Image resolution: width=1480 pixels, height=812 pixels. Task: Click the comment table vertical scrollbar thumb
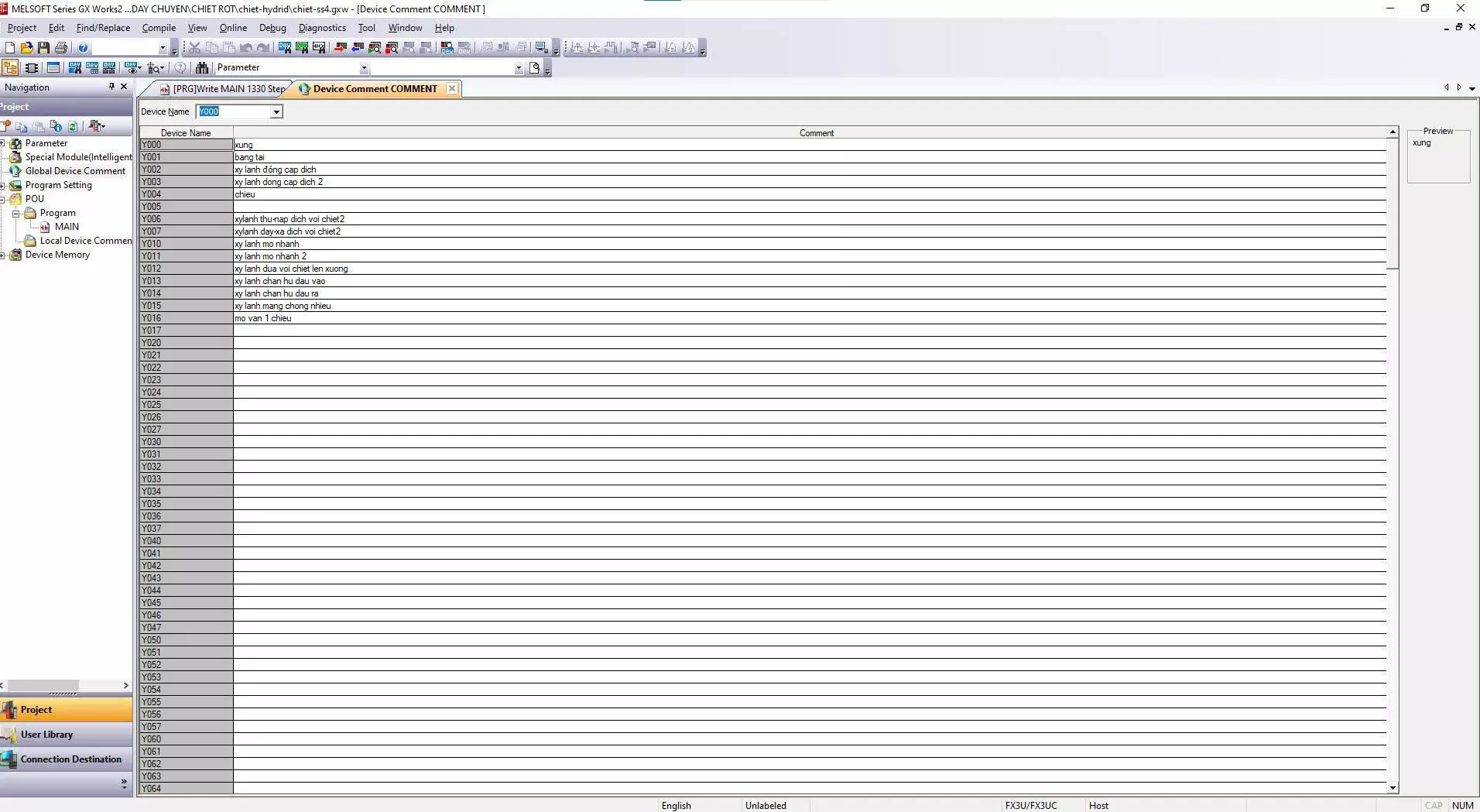(x=1393, y=203)
